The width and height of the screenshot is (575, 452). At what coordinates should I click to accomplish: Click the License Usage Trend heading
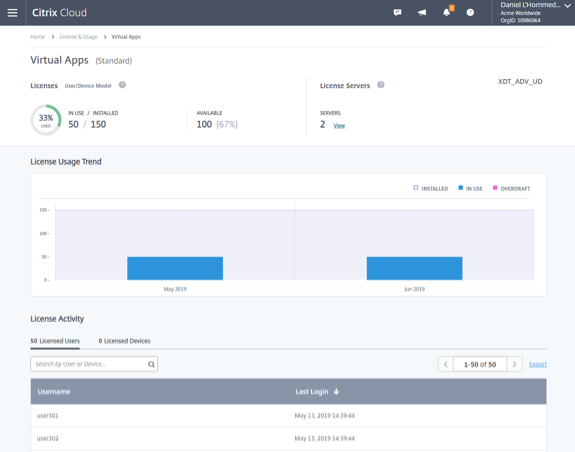[66, 162]
